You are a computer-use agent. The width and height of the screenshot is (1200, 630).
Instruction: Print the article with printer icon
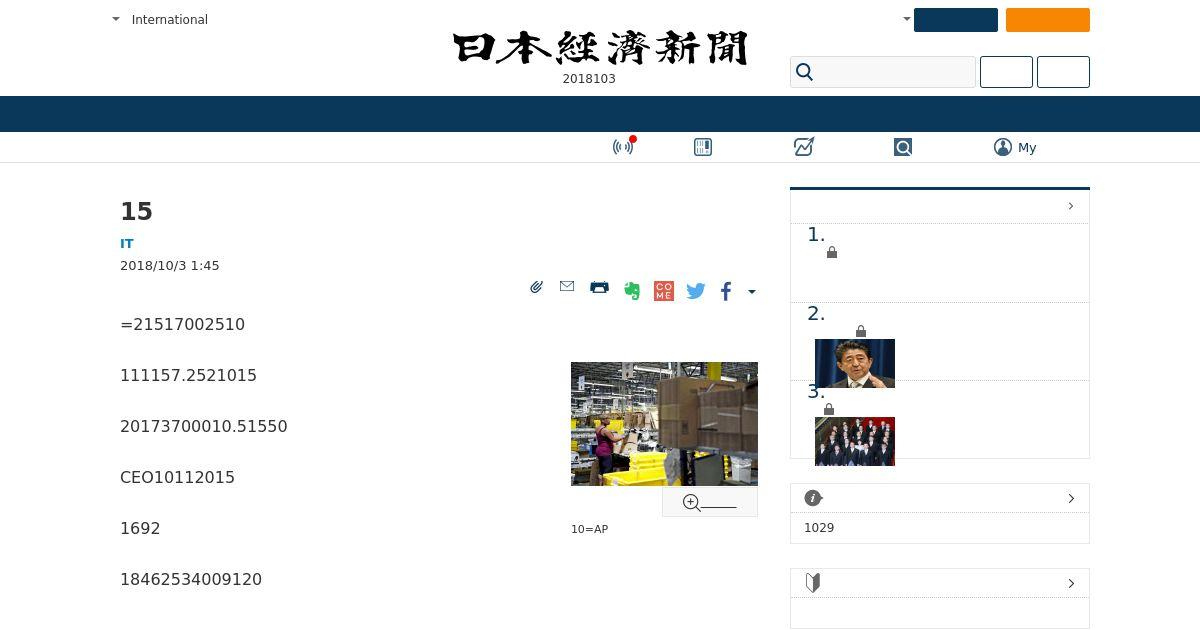pyautogui.click(x=599, y=287)
